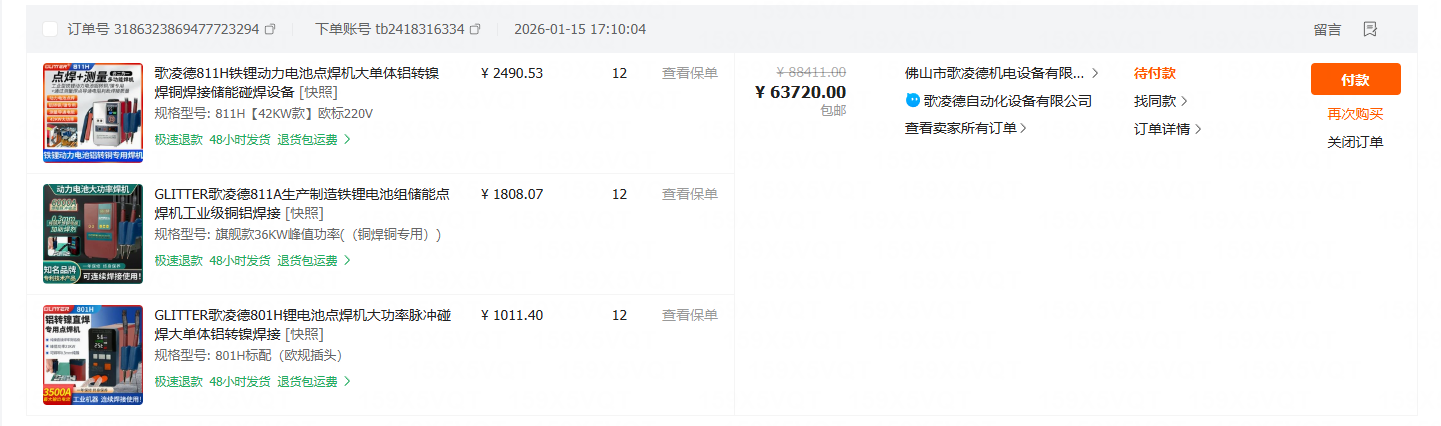The height and width of the screenshot is (426, 1441).
Task: Open GLITTER歌凌德811A product title link
Action: point(301,194)
